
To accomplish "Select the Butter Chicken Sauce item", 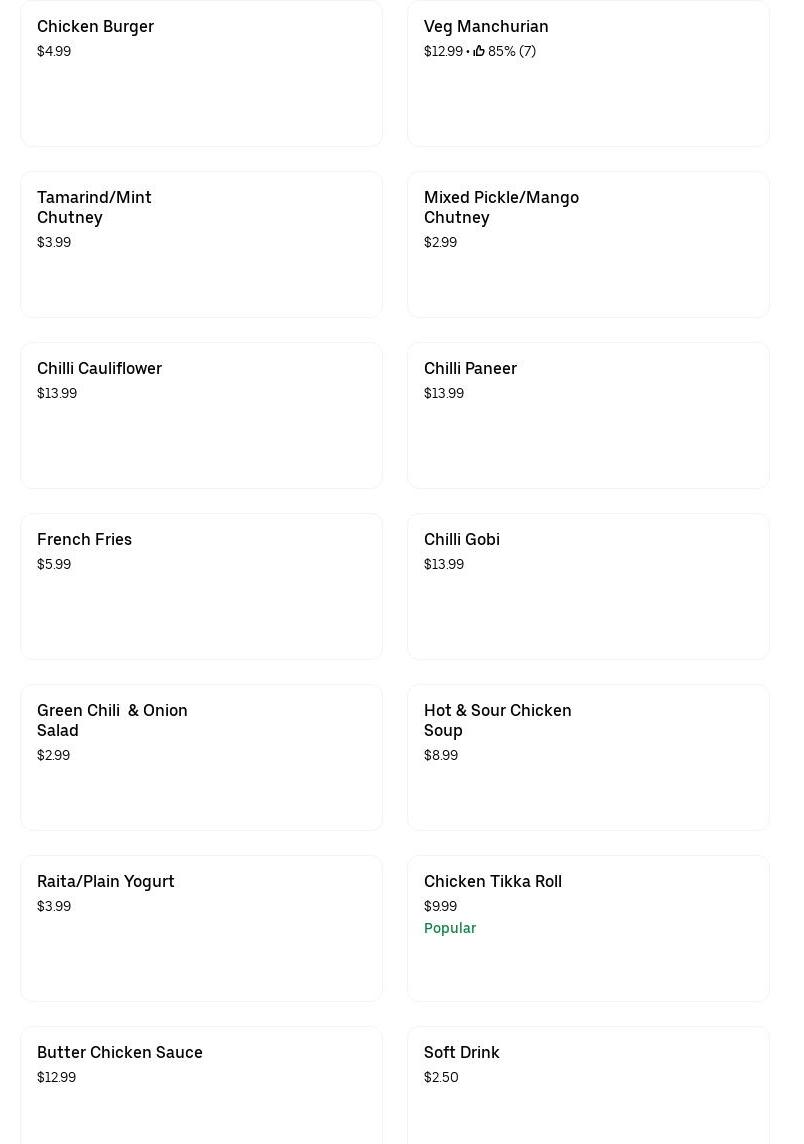I will [x=201, y=1090].
